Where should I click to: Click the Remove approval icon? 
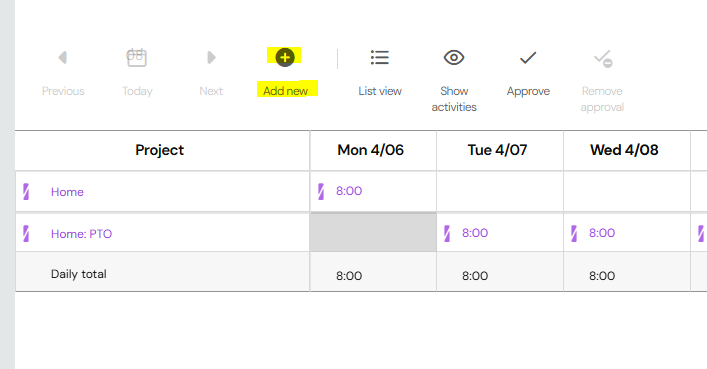click(x=603, y=59)
